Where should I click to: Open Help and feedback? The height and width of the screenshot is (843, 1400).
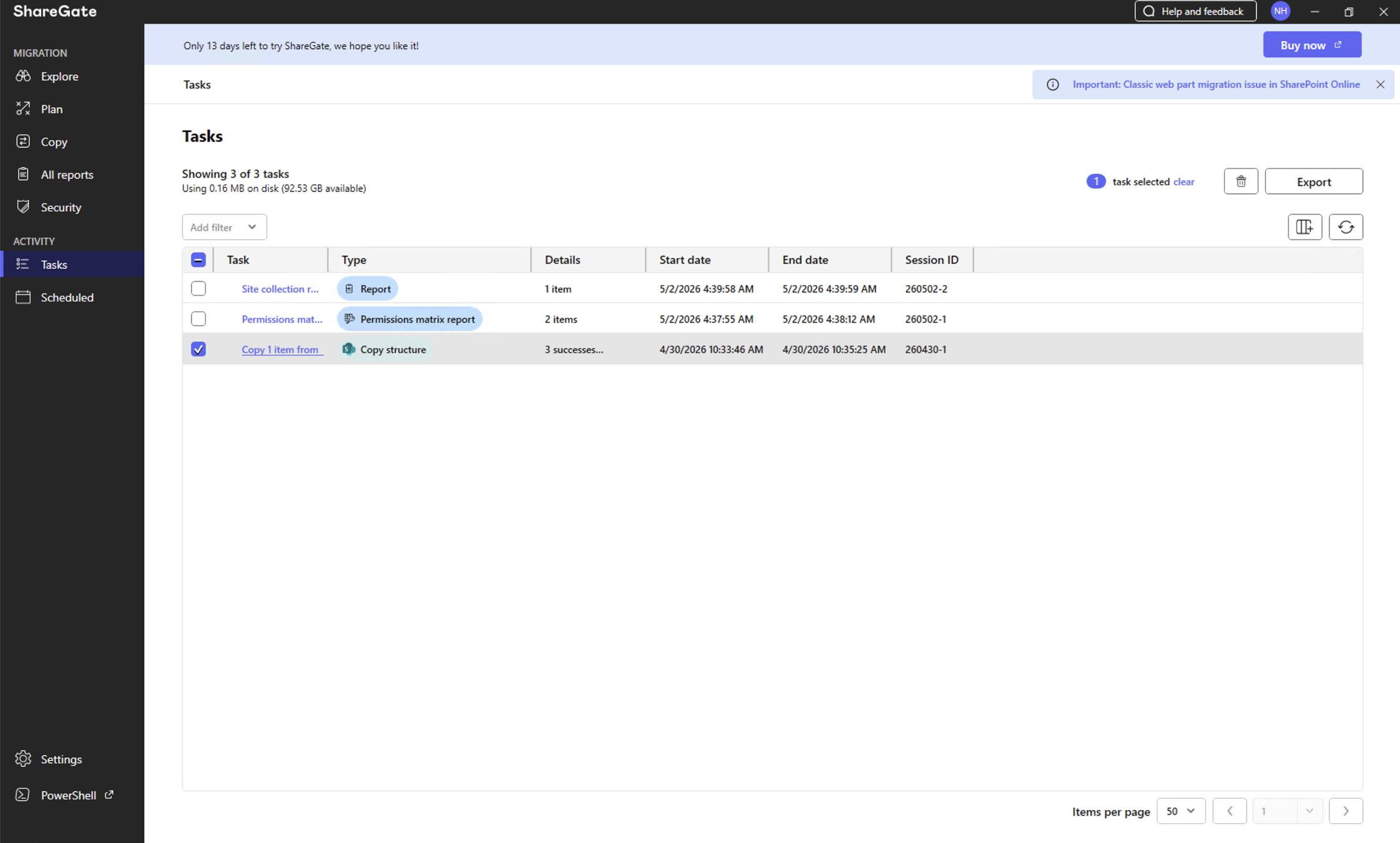point(1195,11)
